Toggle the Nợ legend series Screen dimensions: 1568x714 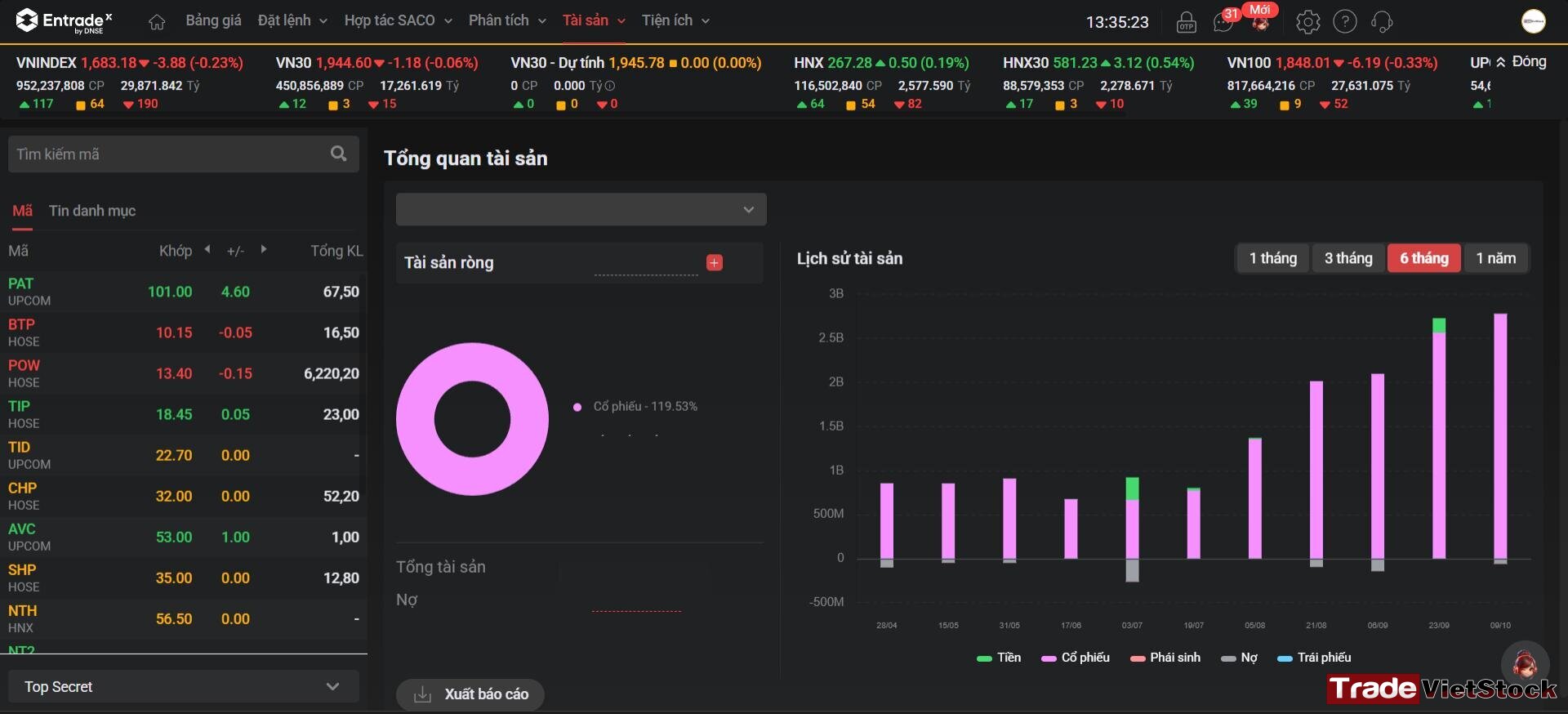pos(1239,658)
